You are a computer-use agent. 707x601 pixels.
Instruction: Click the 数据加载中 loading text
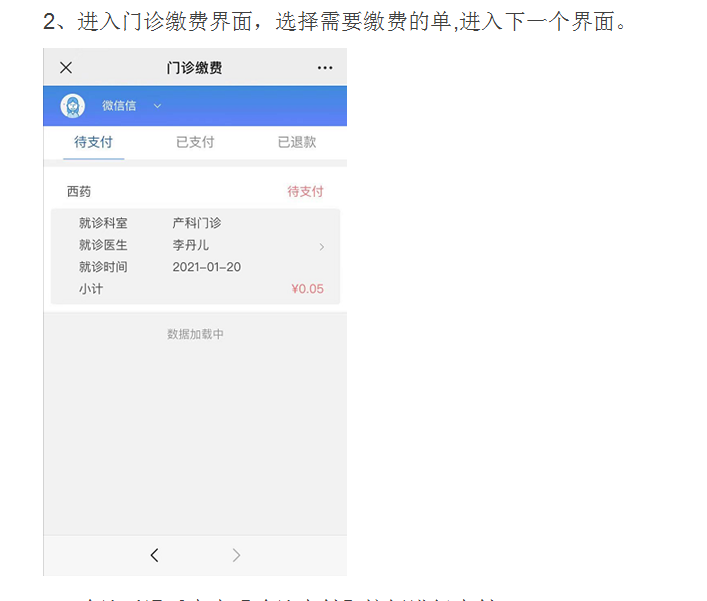(195, 334)
